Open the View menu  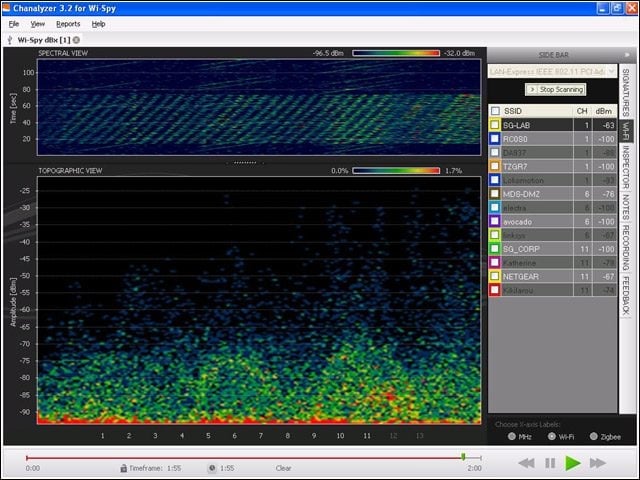pyautogui.click(x=38, y=24)
